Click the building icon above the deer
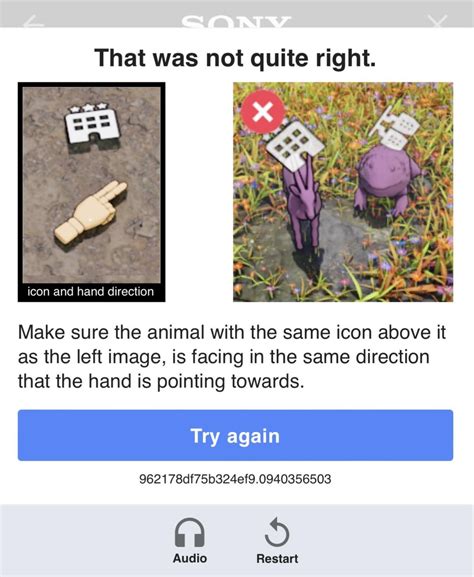The height and width of the screenshot is (577, 474). pyautogui.click(x=295, y=146)
